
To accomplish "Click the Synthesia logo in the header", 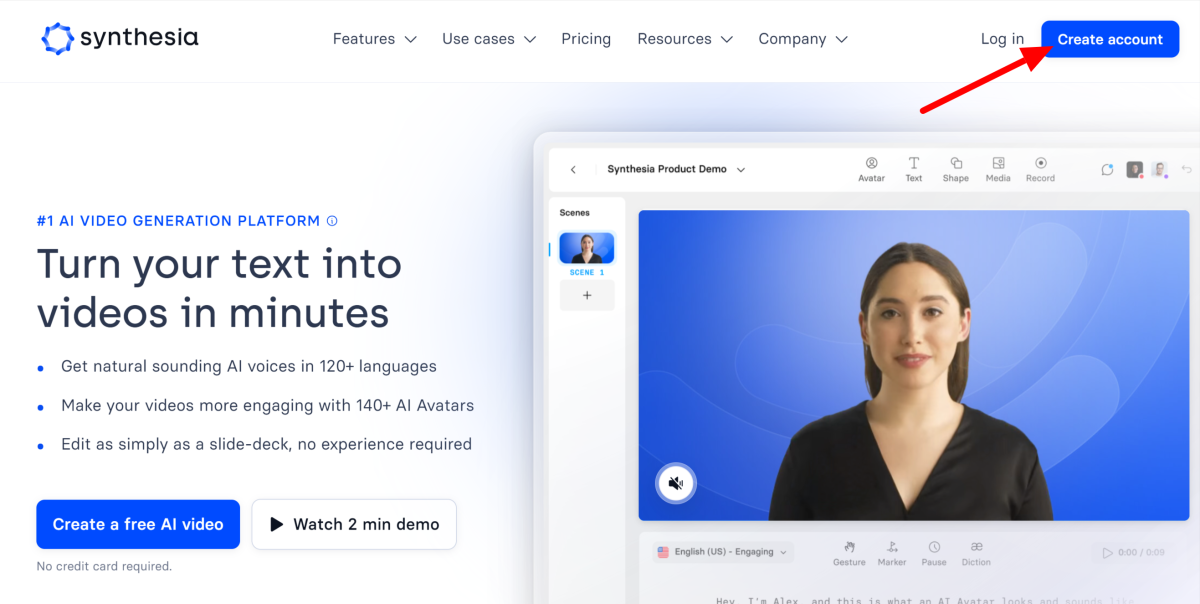I will (x=119, y=39).
